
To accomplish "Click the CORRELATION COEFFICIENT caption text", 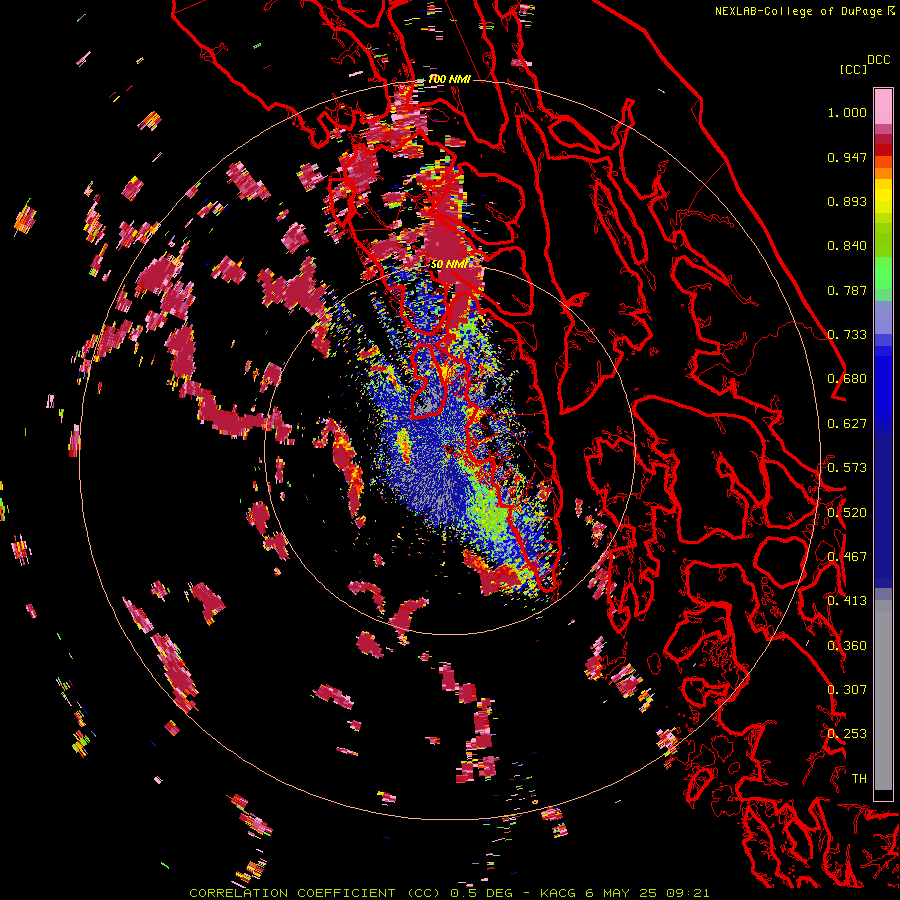I will [x=292, y=893].
